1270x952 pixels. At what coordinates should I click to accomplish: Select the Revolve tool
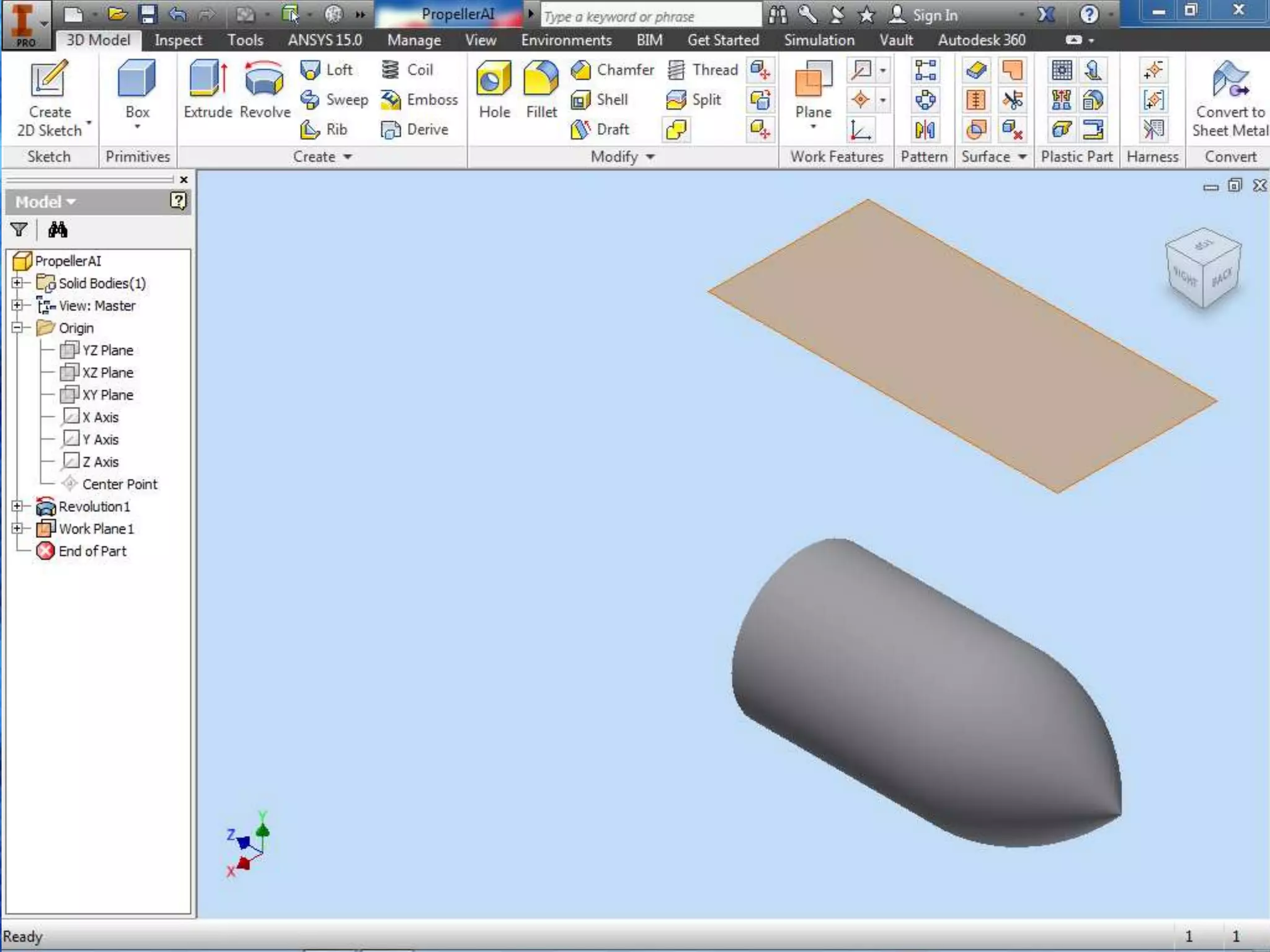[265, 90]
